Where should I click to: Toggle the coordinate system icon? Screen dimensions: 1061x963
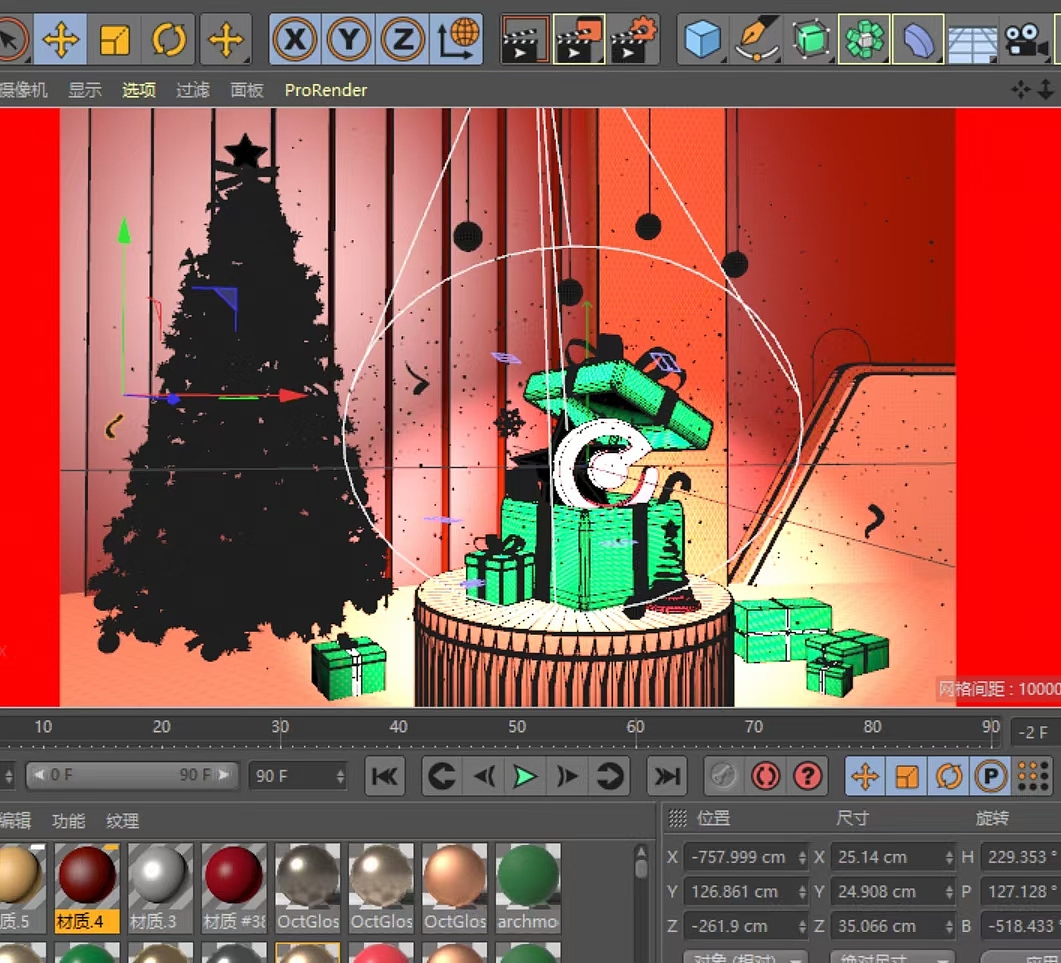(455, 38)
